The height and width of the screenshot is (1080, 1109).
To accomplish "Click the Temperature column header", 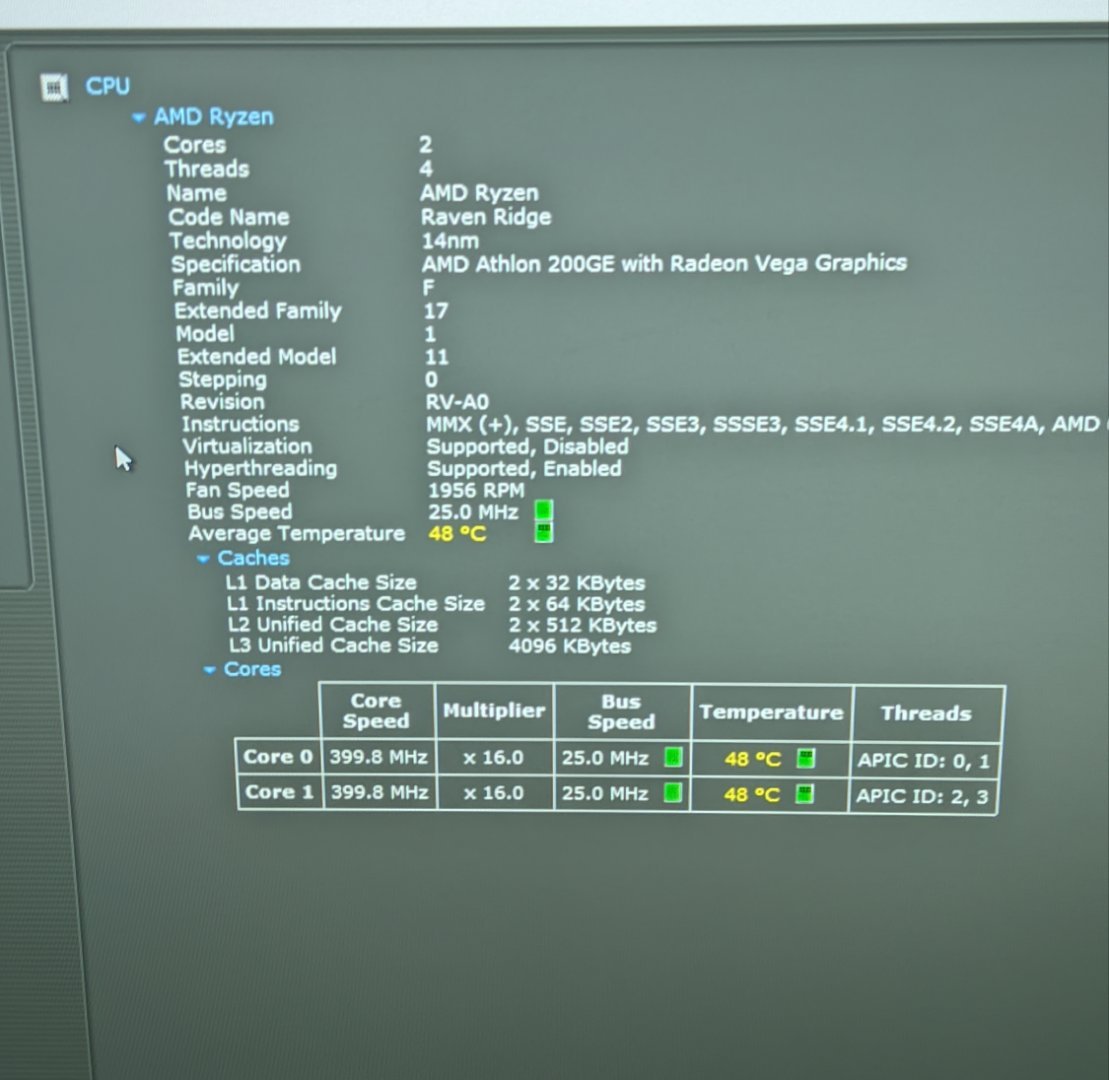I will (x=771, y=712).
